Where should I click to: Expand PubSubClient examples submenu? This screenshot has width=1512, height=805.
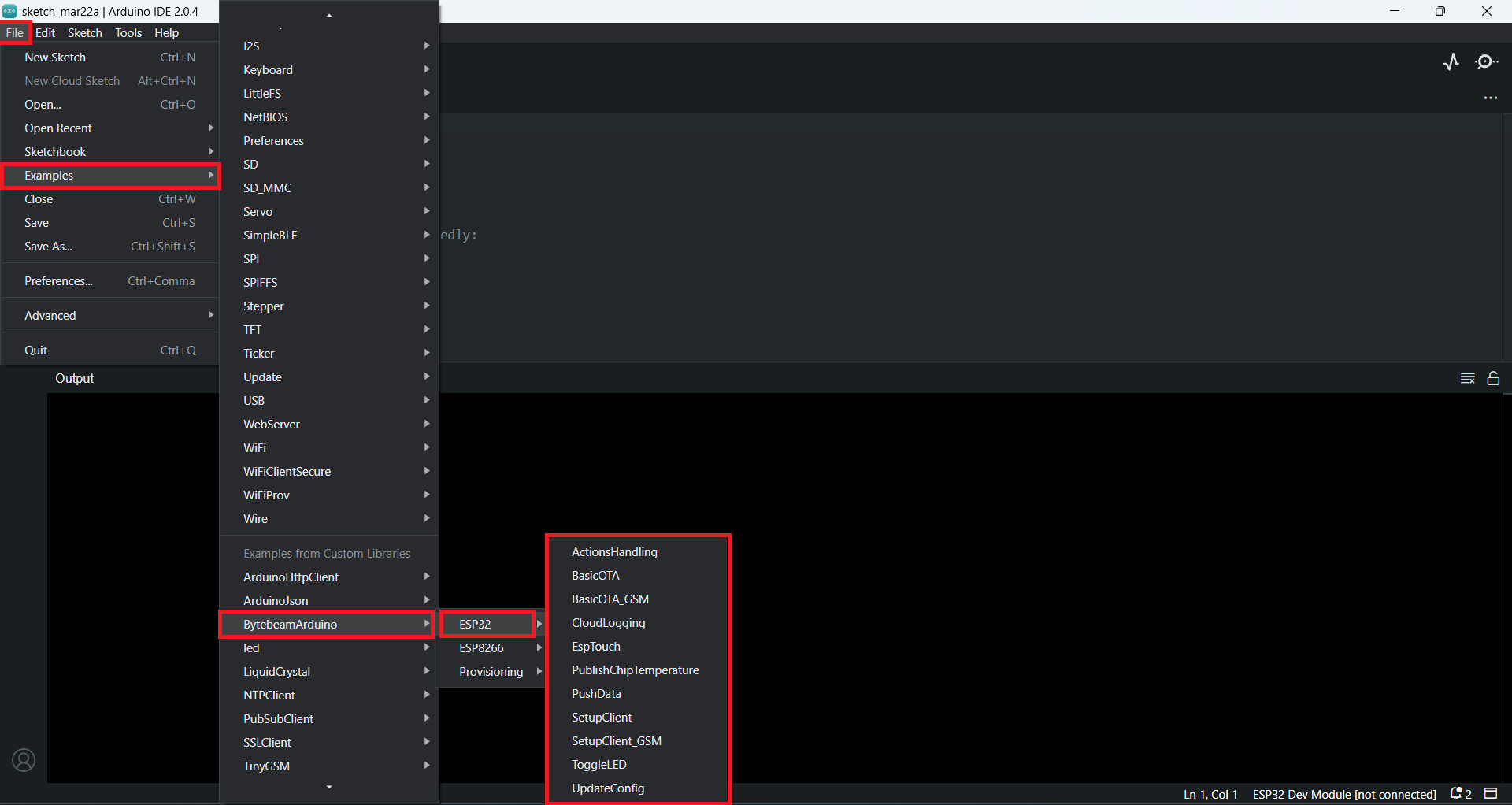[329, 719]
